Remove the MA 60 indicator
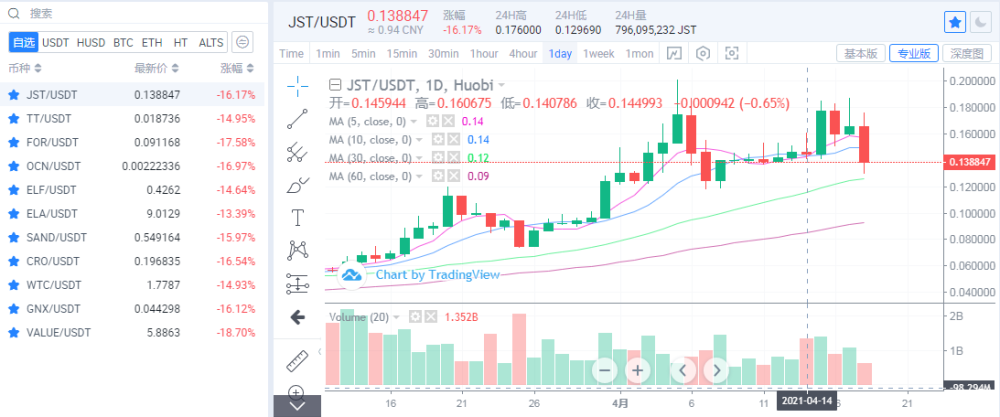 [453, 176]
